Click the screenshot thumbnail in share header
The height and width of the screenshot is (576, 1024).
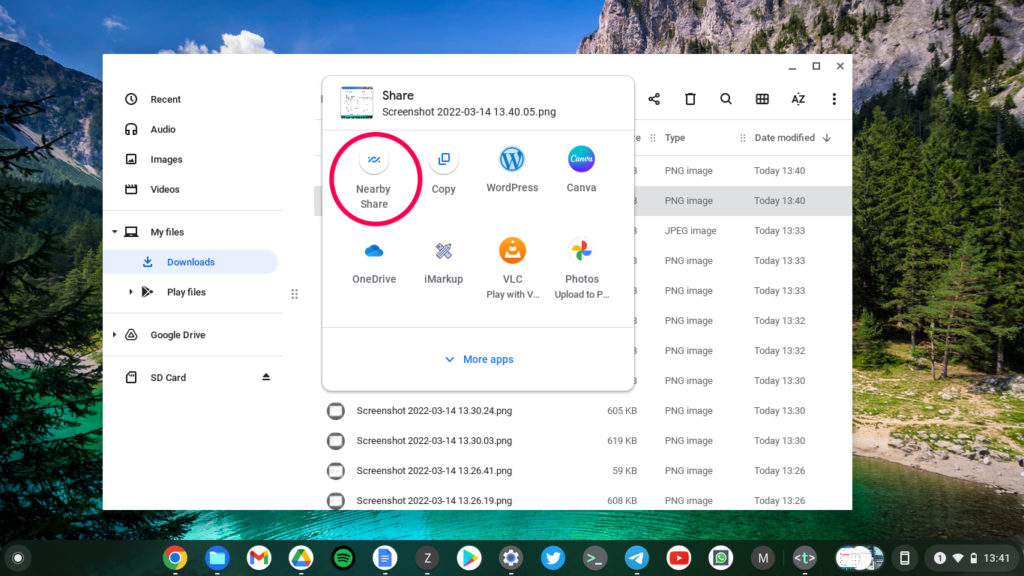tap(357, 103)
